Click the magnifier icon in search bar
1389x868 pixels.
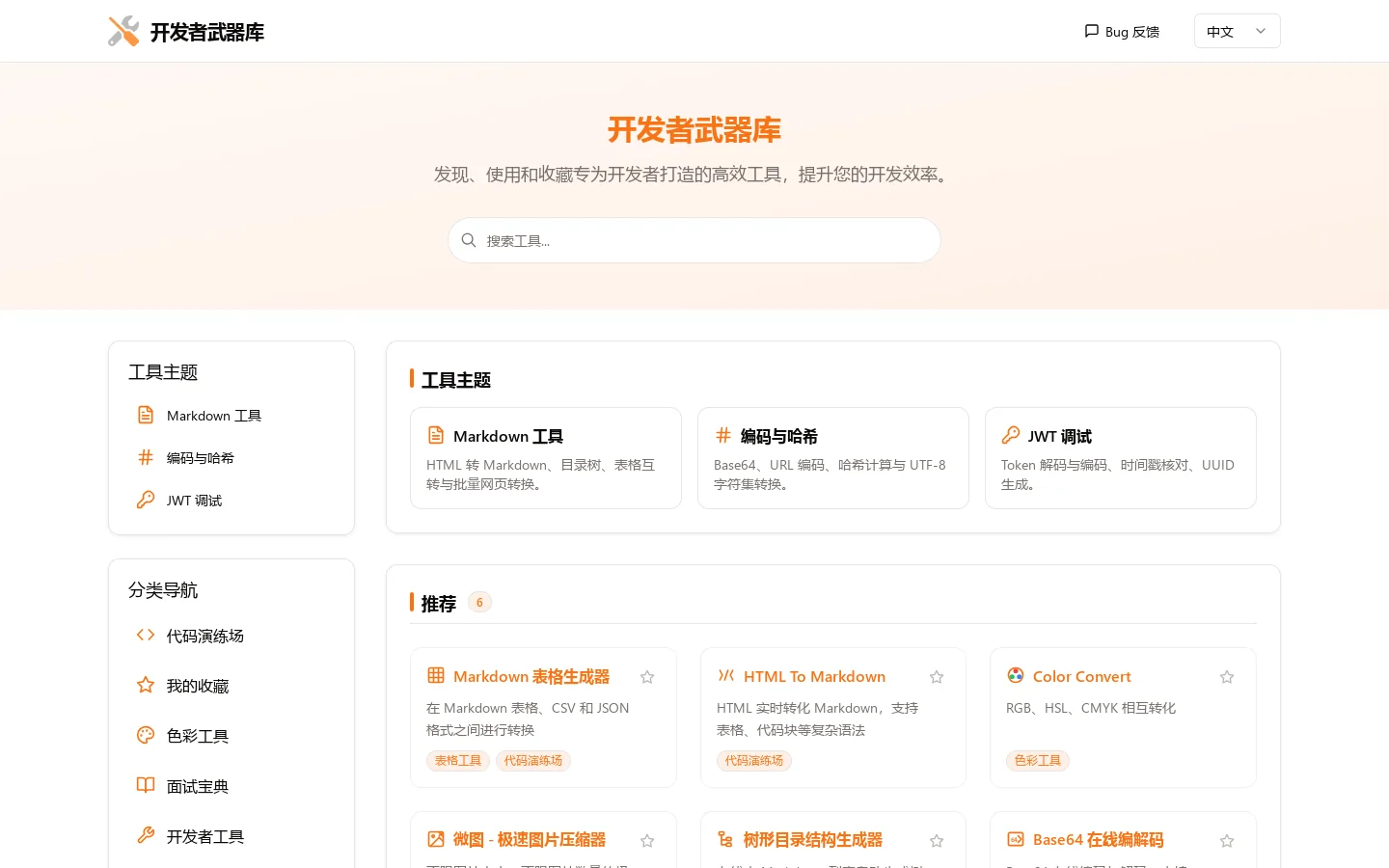[x=469, y=240]
